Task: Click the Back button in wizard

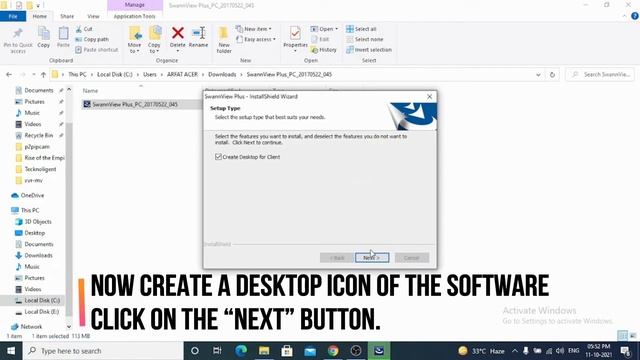Action: [337, 258]
